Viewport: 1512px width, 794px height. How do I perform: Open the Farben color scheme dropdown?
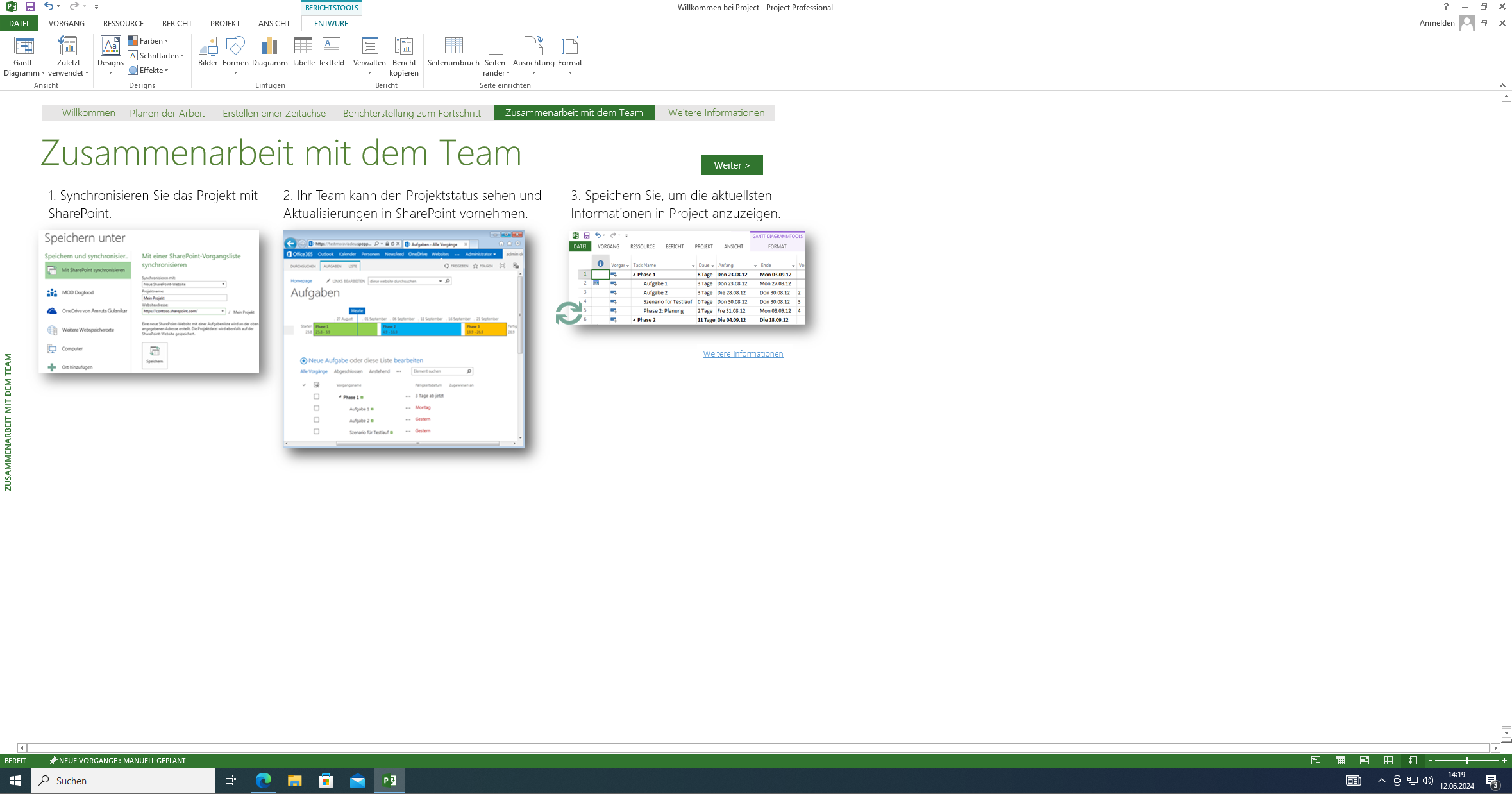click(148, 41)
